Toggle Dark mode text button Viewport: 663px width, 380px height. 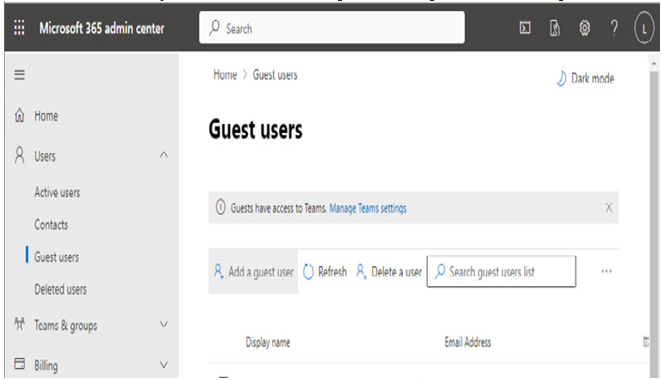pos(592,78)
